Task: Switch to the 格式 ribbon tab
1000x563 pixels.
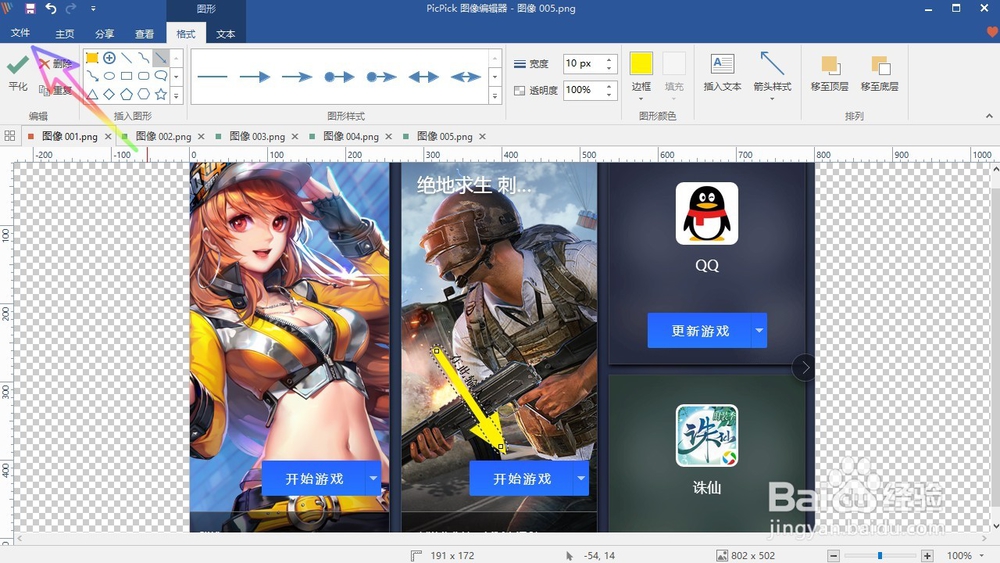Action: tap(186, 34)
